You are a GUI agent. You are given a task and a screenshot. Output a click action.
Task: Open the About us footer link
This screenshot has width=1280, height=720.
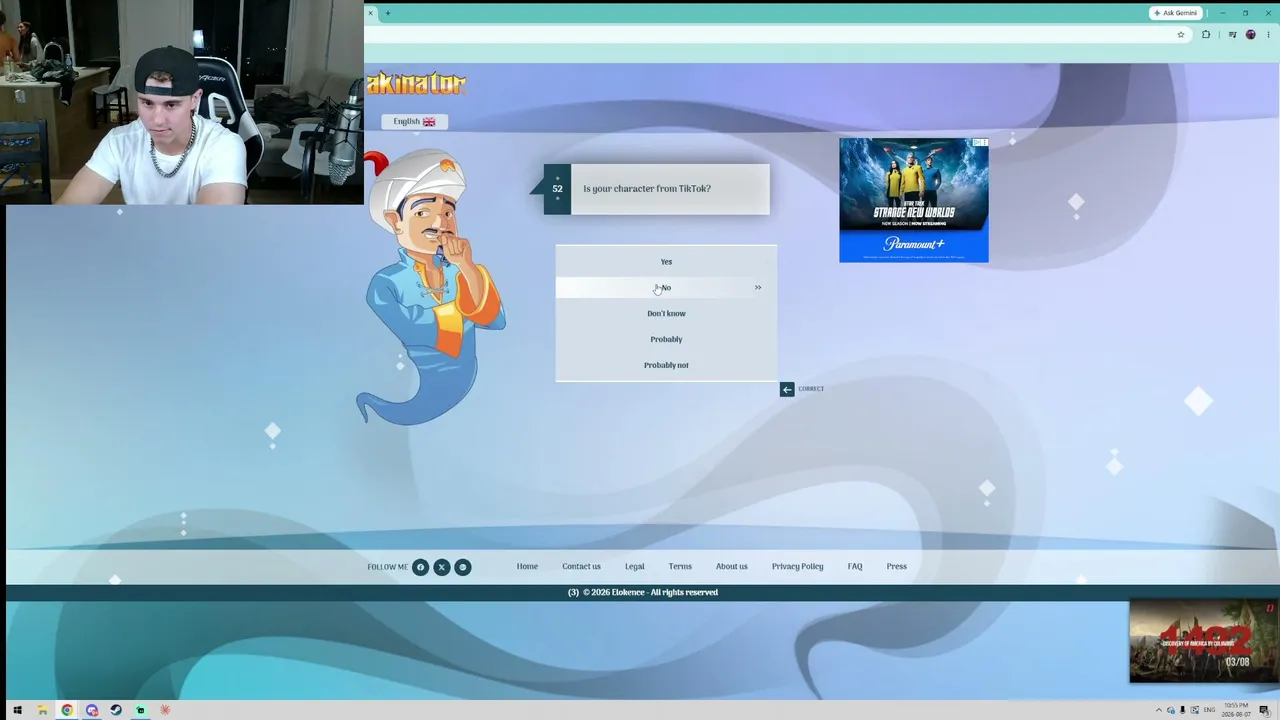point(731,567)
